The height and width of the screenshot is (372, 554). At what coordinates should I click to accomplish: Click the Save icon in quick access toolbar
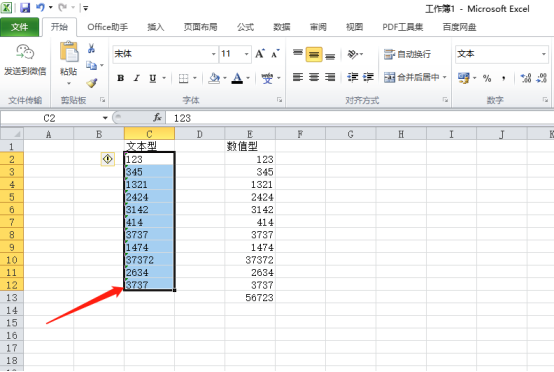tap(25, 7)
